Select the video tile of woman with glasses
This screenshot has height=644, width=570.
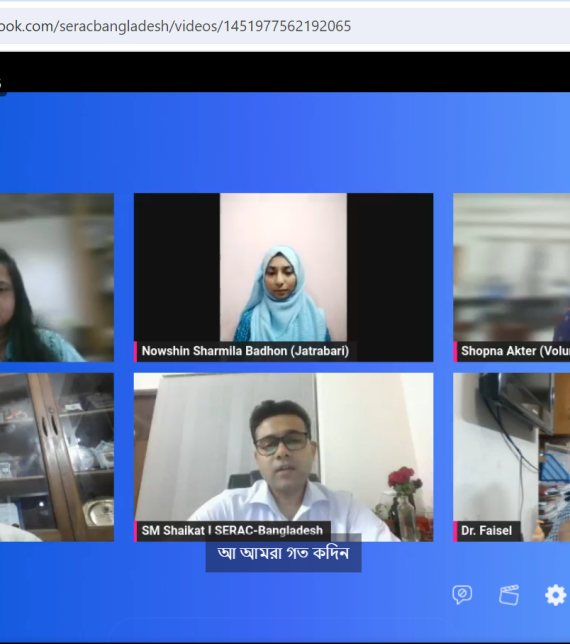pyautogui.click(x=57, y=277)
